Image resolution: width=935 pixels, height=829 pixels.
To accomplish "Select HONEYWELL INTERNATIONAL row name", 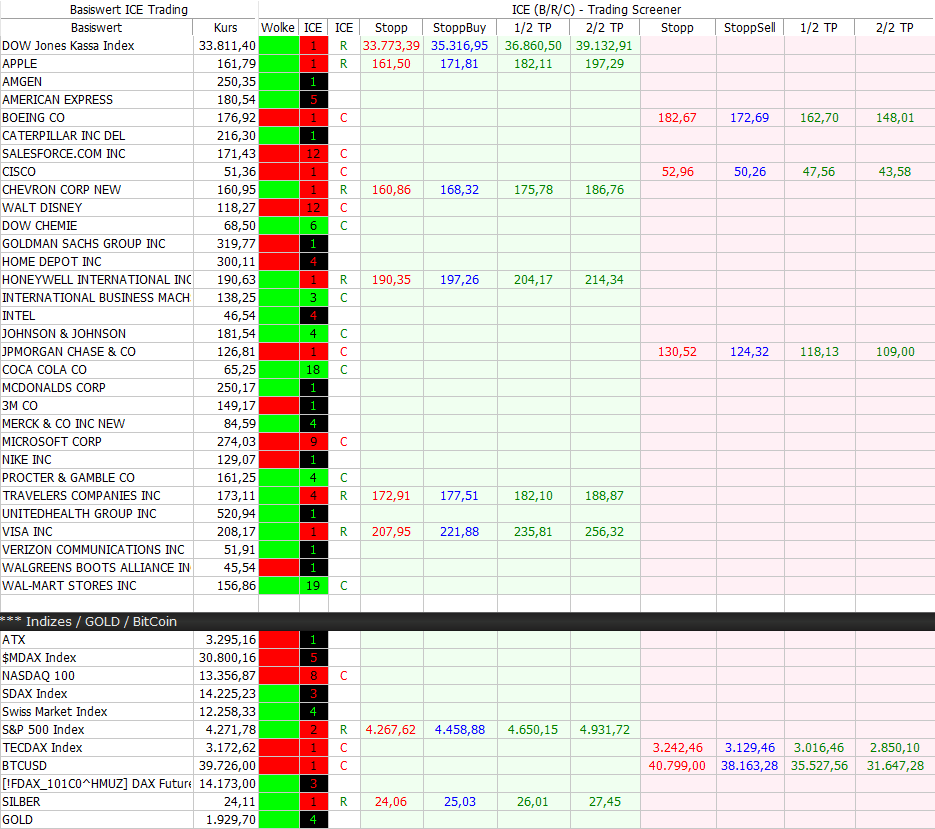I will tap(97, 280).
